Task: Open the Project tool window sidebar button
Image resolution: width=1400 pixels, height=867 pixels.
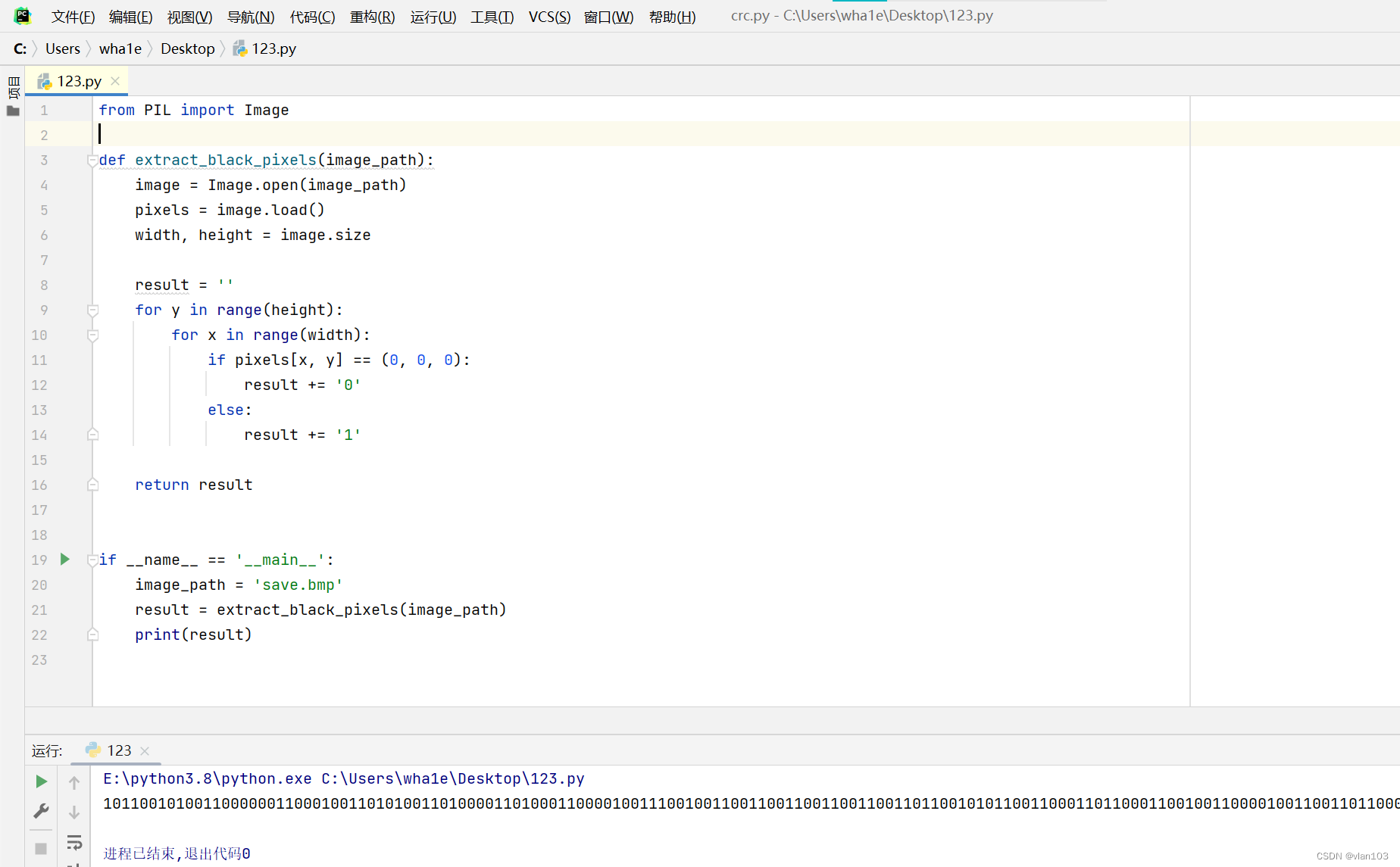Action: (x=13, y=88)
